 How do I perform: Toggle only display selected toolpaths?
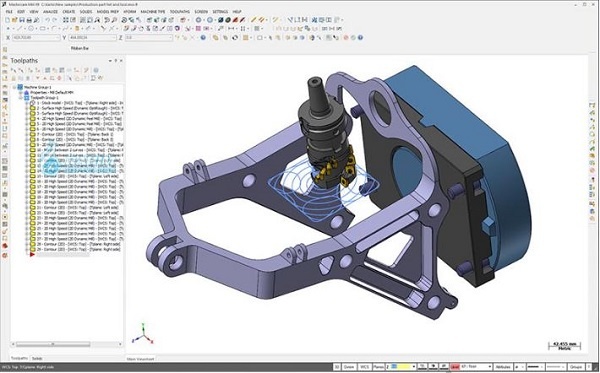coord(70,78)
